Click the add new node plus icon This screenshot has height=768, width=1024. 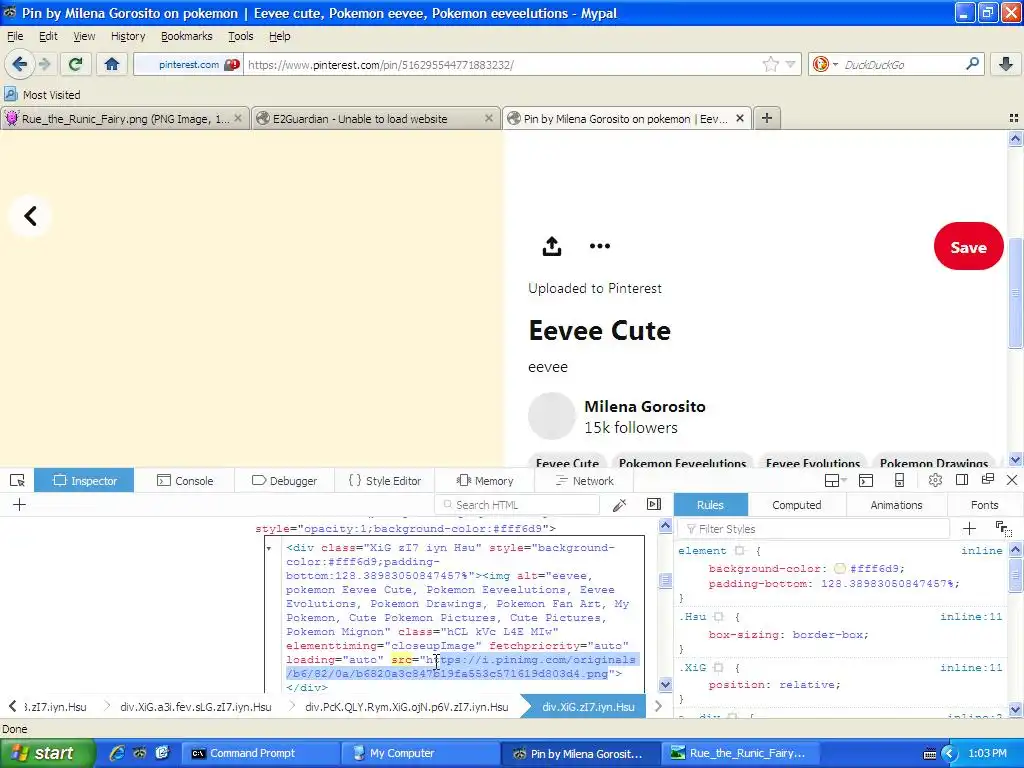(x=20, y=505)
